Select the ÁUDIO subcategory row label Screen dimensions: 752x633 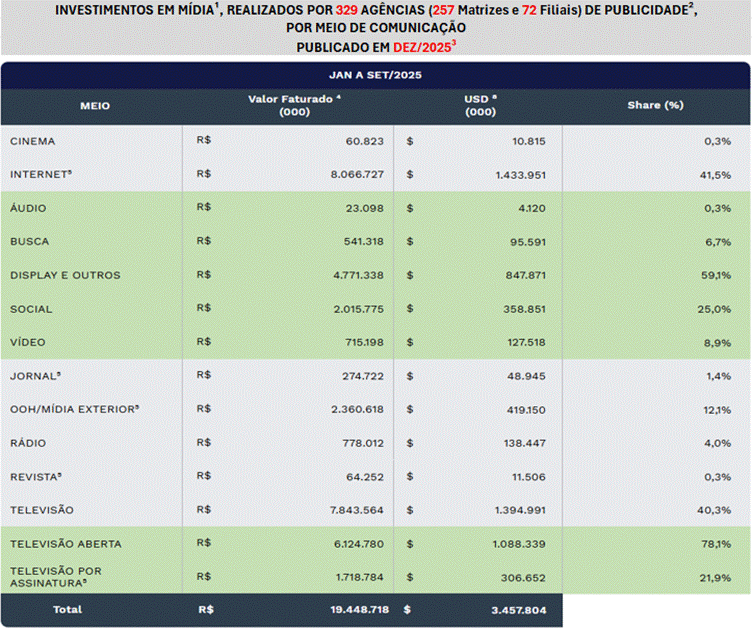pyautogui.click(x=28, y=208)
